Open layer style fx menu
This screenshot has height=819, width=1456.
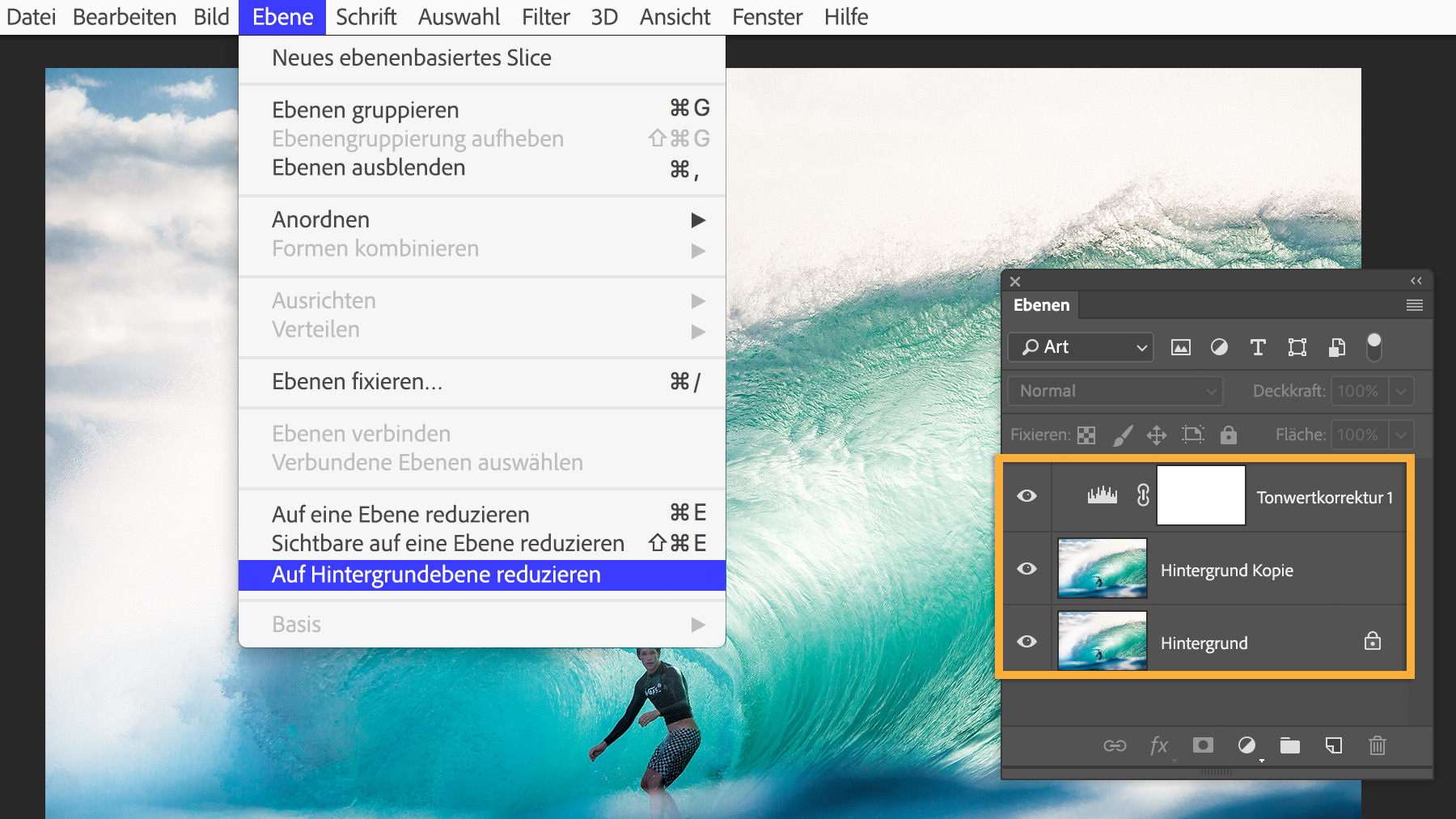[x=1159, y=745]
